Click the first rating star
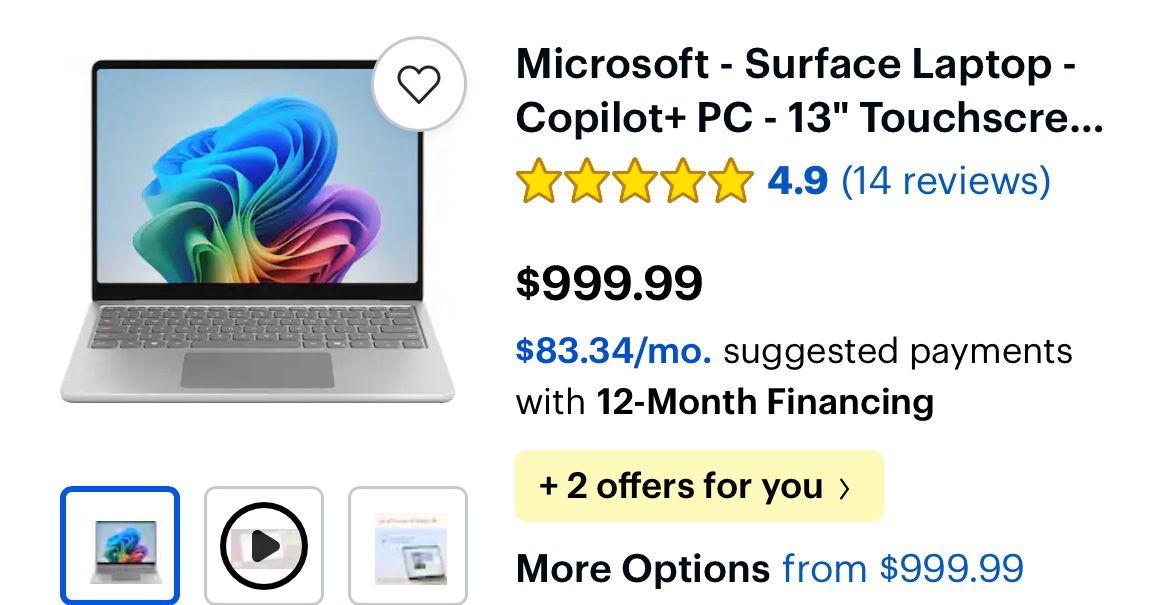 (x=538, y=182)
